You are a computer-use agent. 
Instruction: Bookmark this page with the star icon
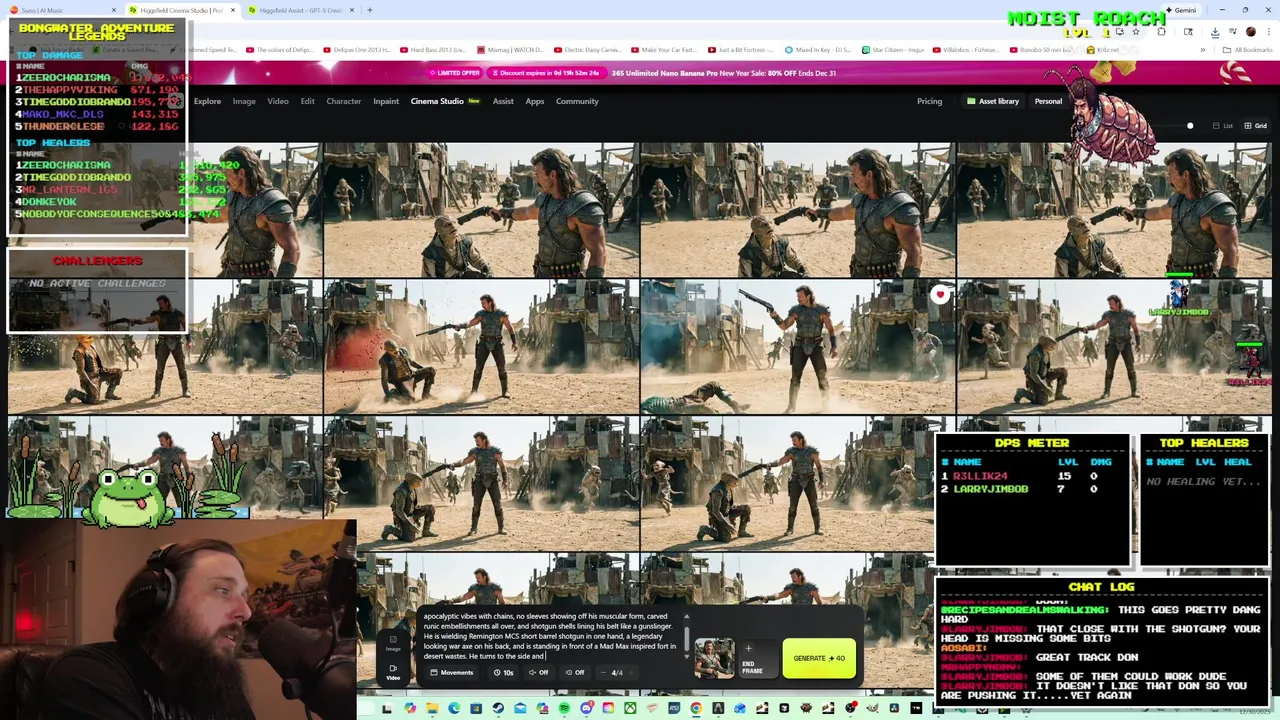(1136, 32)
